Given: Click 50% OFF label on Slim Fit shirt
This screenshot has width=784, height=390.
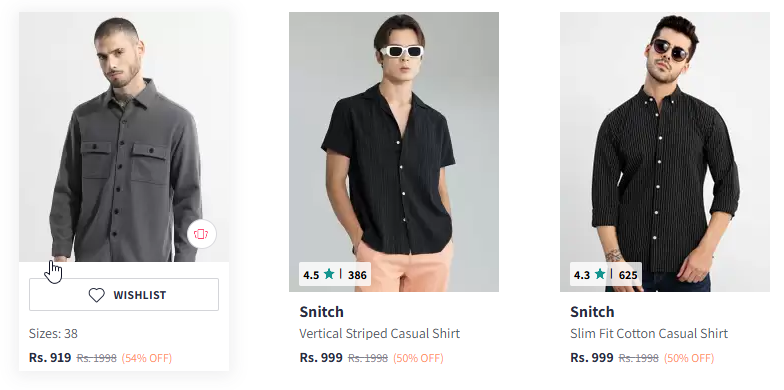Looking at the screenshot, I should (689, 358).
